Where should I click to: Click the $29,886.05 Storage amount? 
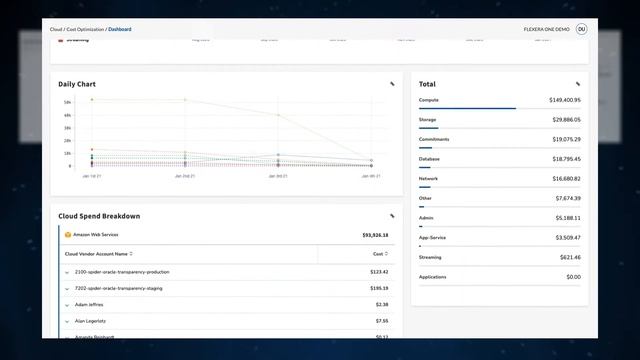567,120
